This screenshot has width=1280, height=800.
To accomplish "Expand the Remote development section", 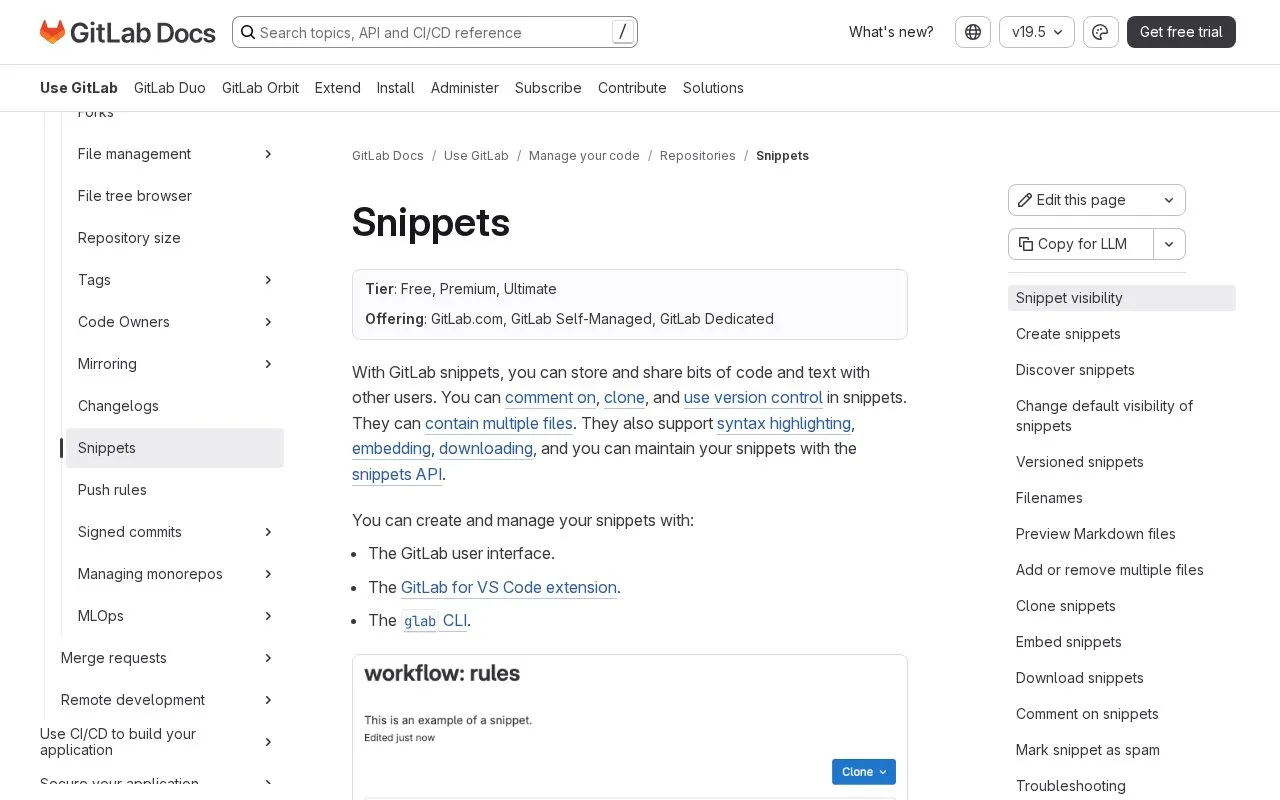I will tap(268, 700).
